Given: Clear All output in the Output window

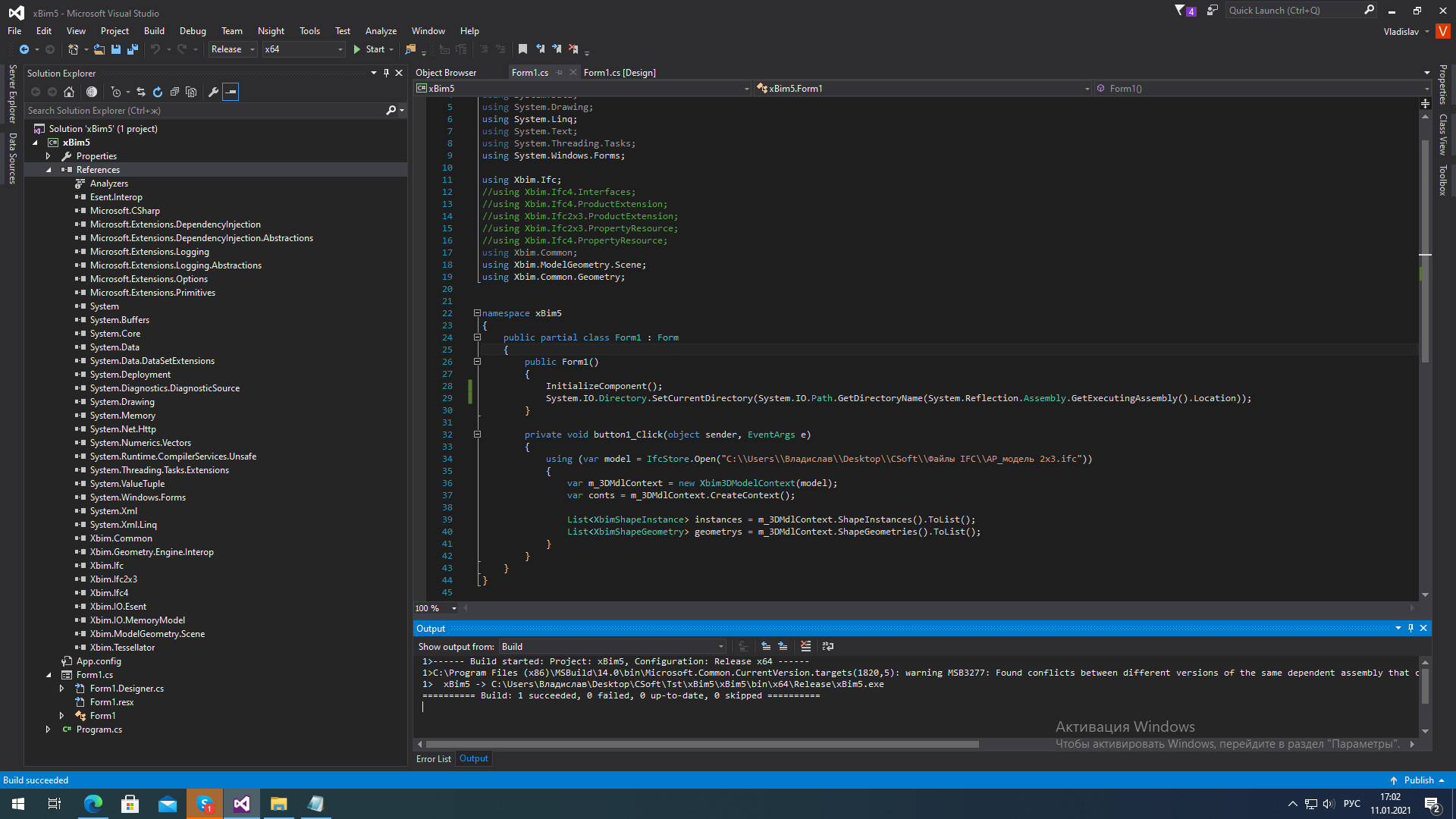Looking at the screenshot, I should coord(805,646).
